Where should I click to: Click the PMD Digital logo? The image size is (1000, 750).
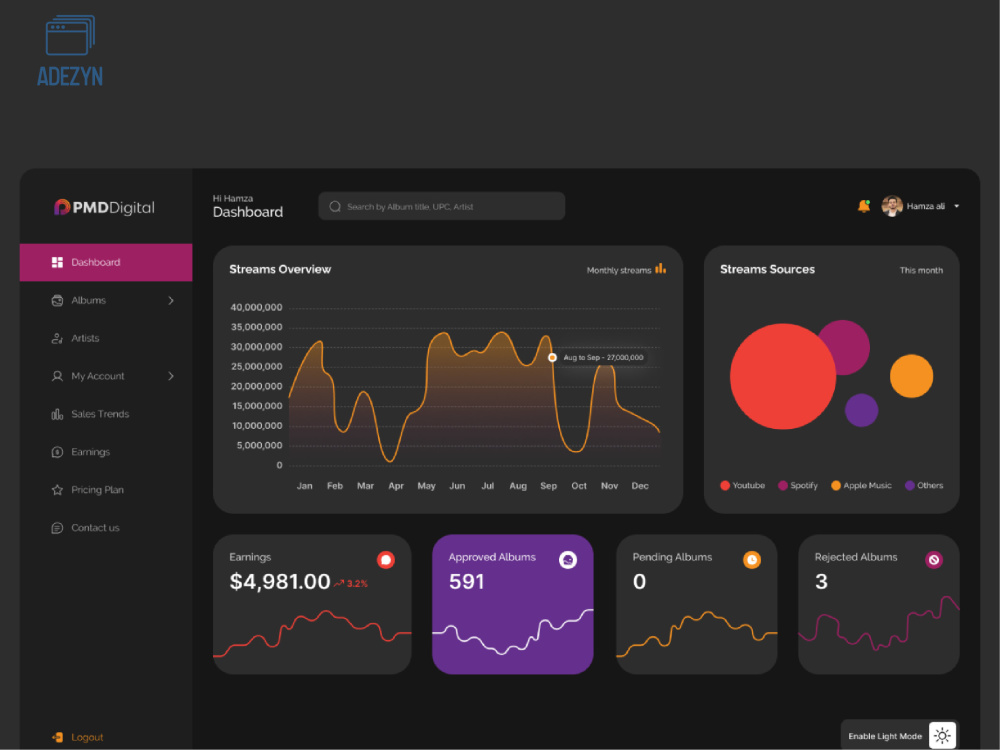(105, 207)
